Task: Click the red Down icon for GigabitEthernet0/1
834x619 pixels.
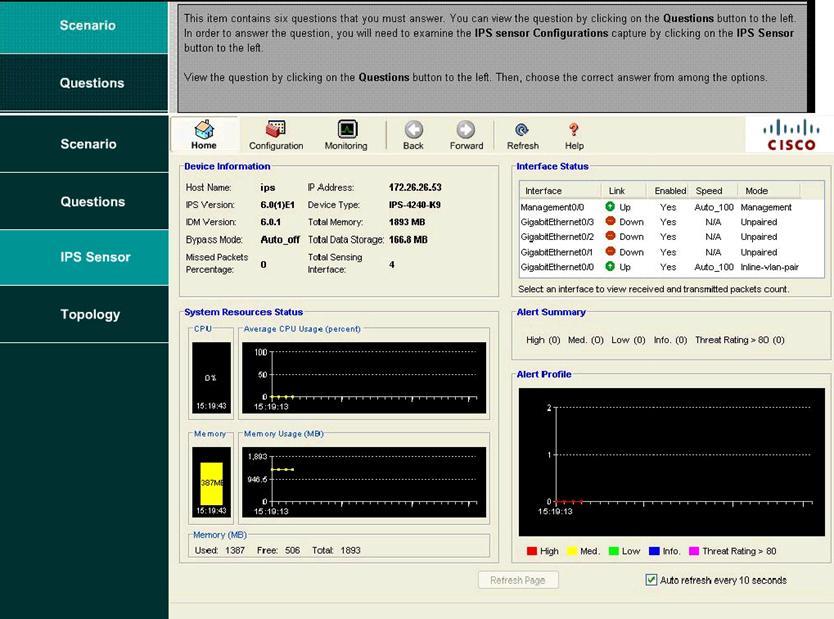Action: pos(610,252)
